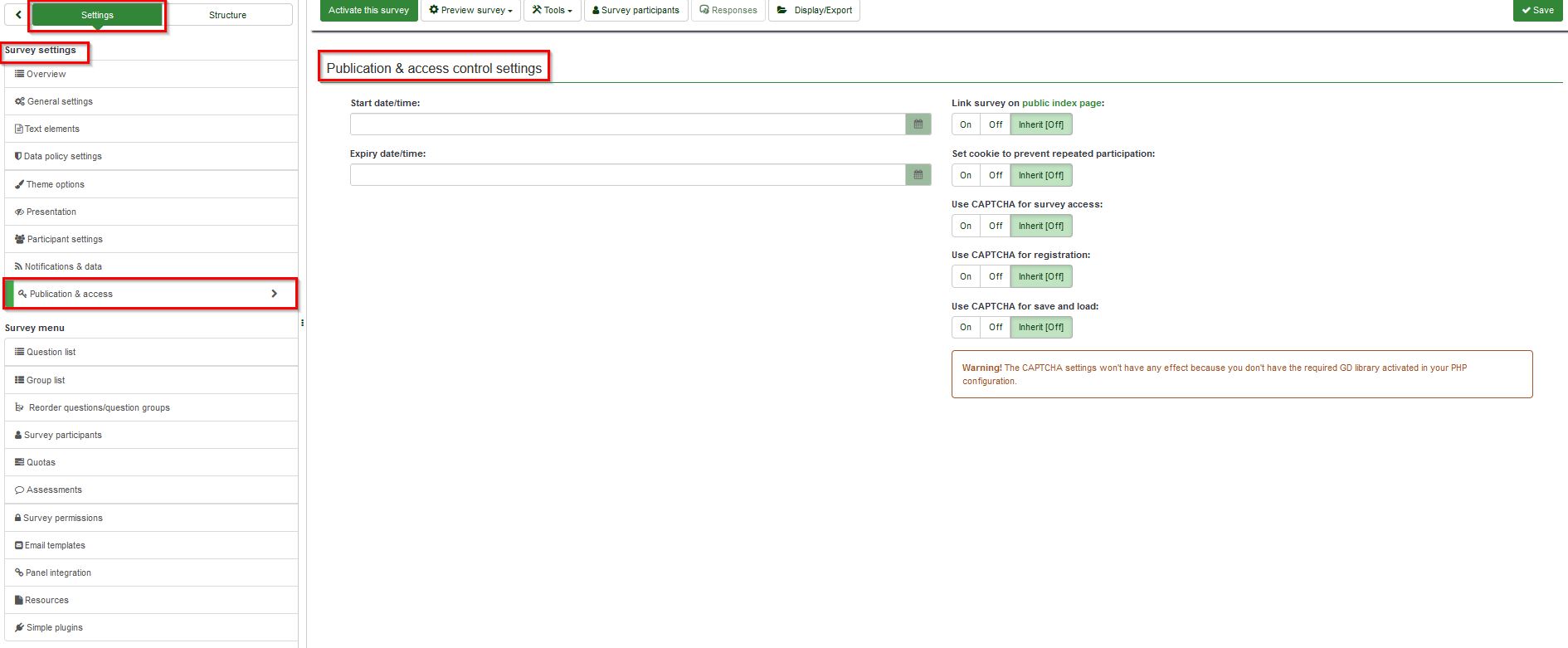Viewport: 1568px width, 648px height.
Task: Click the Panel integration link icon
Action: coord(19,572)
